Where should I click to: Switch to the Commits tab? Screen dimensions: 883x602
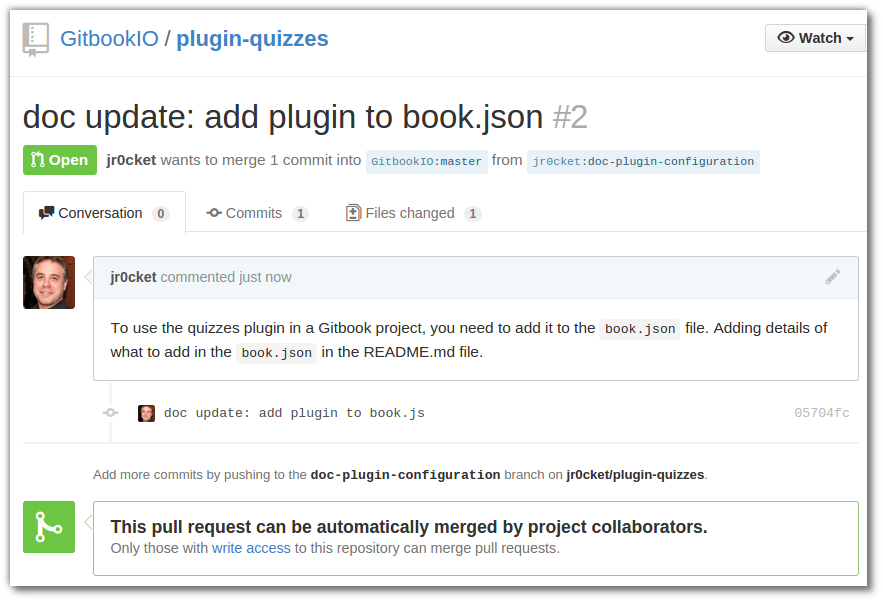tap(257, 213)
